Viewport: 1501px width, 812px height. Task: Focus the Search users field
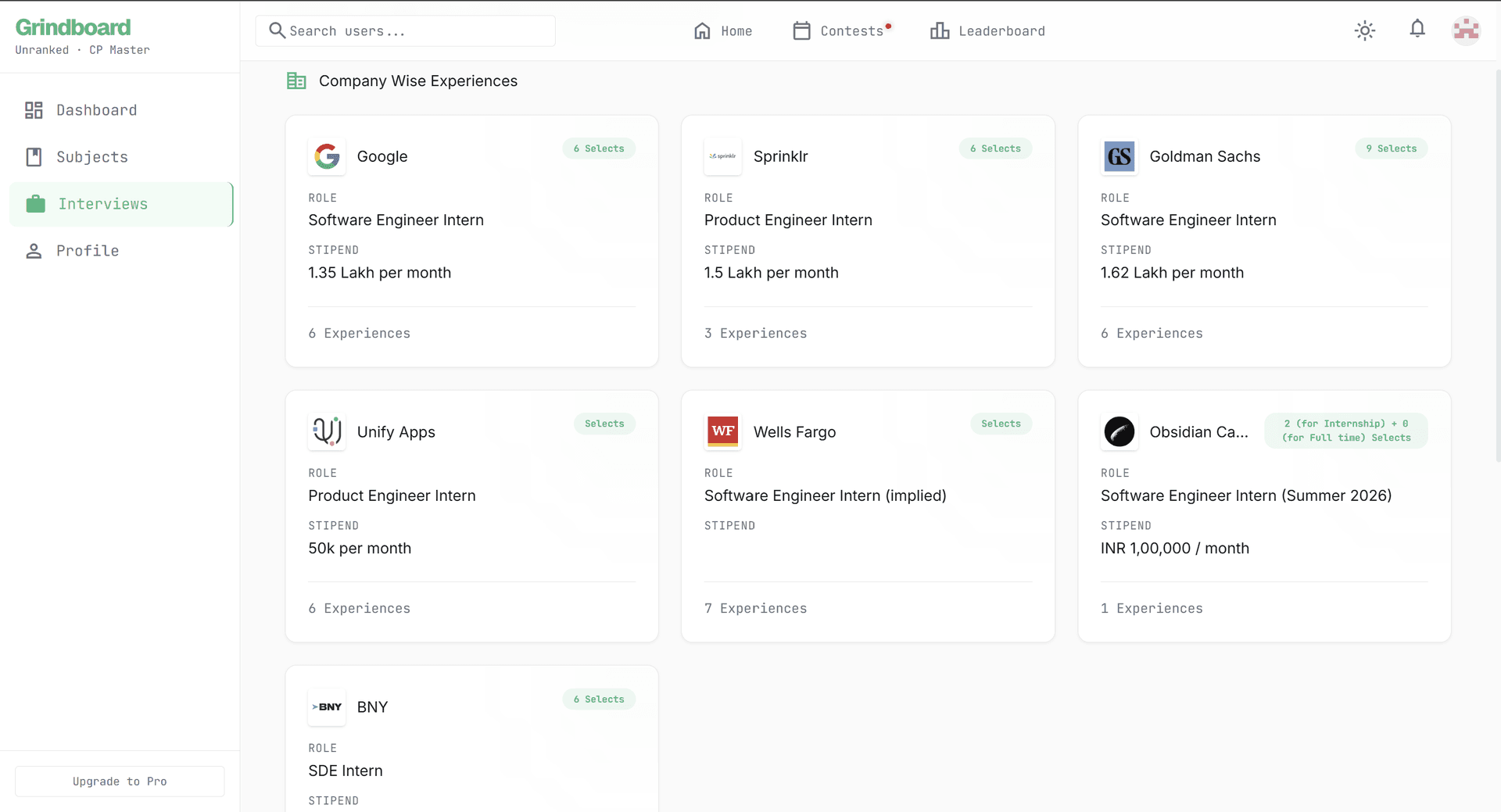(x=405, y=31)
